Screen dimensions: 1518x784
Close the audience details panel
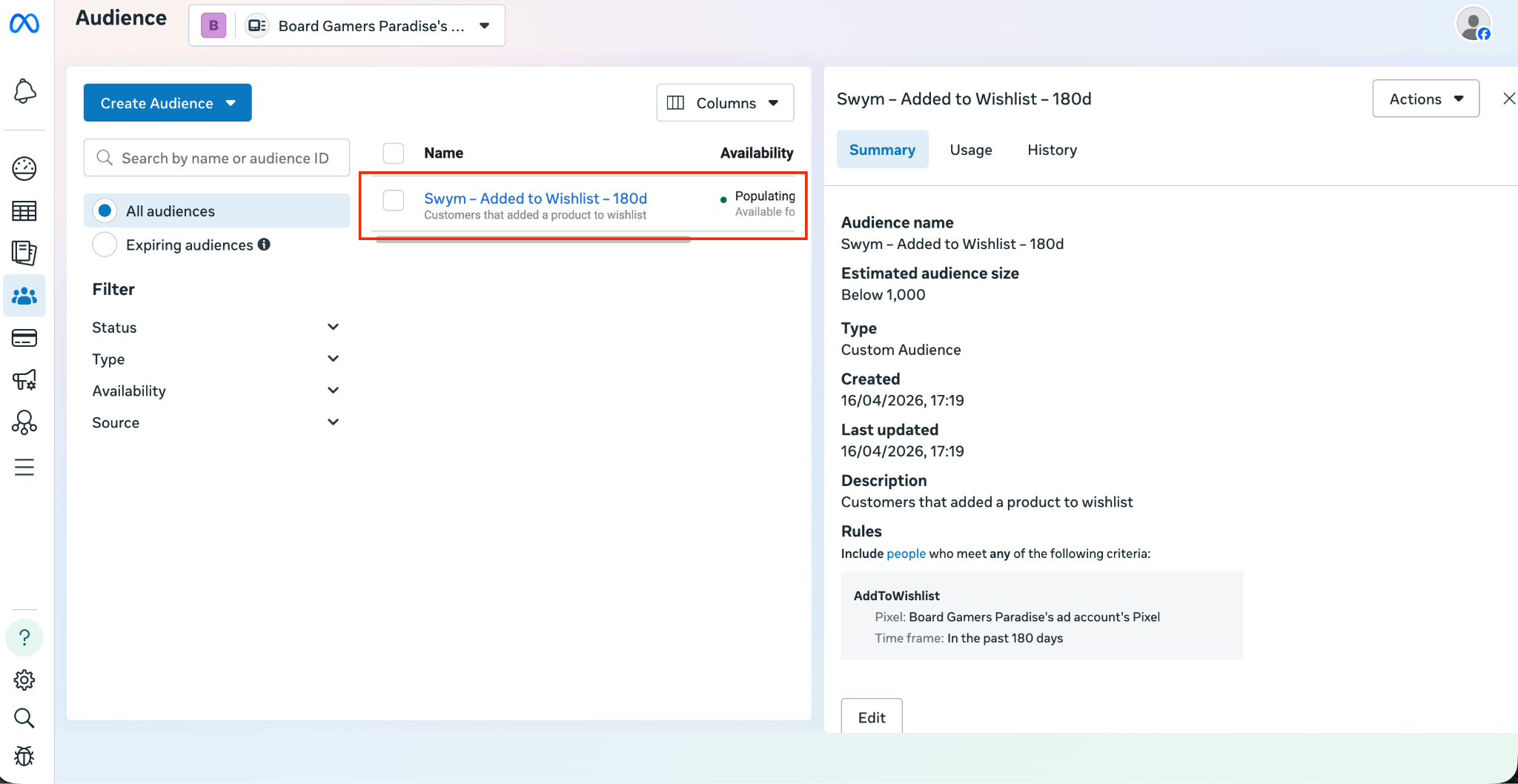click(x=1508, y=99)
